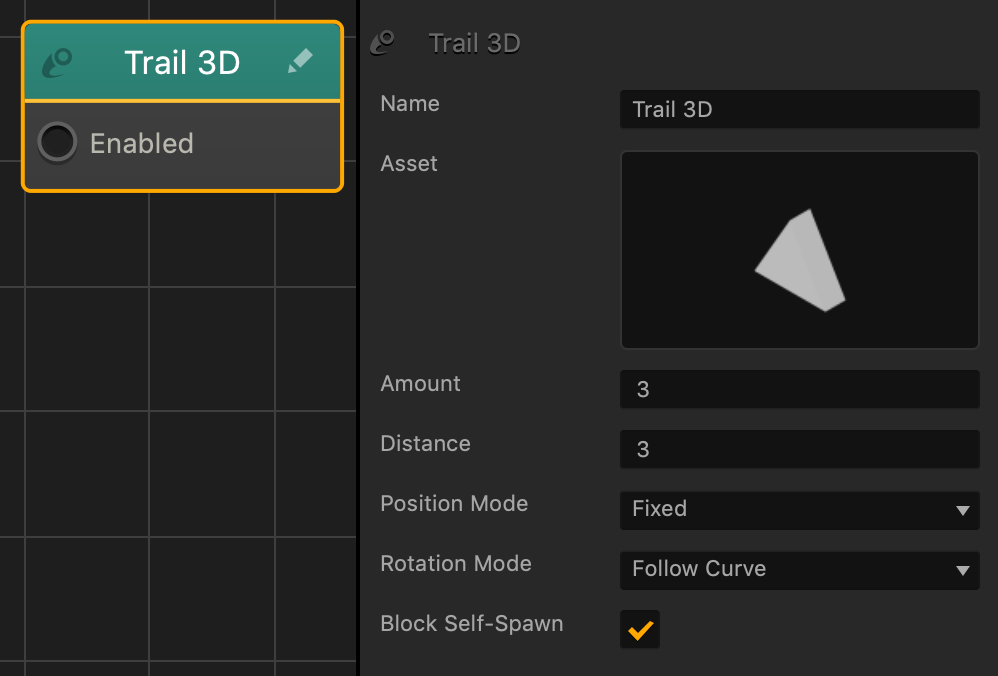Click the Trail 3D node header icon

[x=56, y=63]
